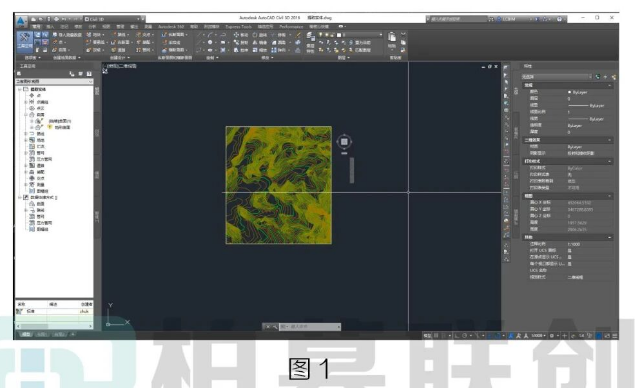Toggle polar tracking in status bar
The width and height of the screenshot is (635, 388).
[x=465, y=336]
